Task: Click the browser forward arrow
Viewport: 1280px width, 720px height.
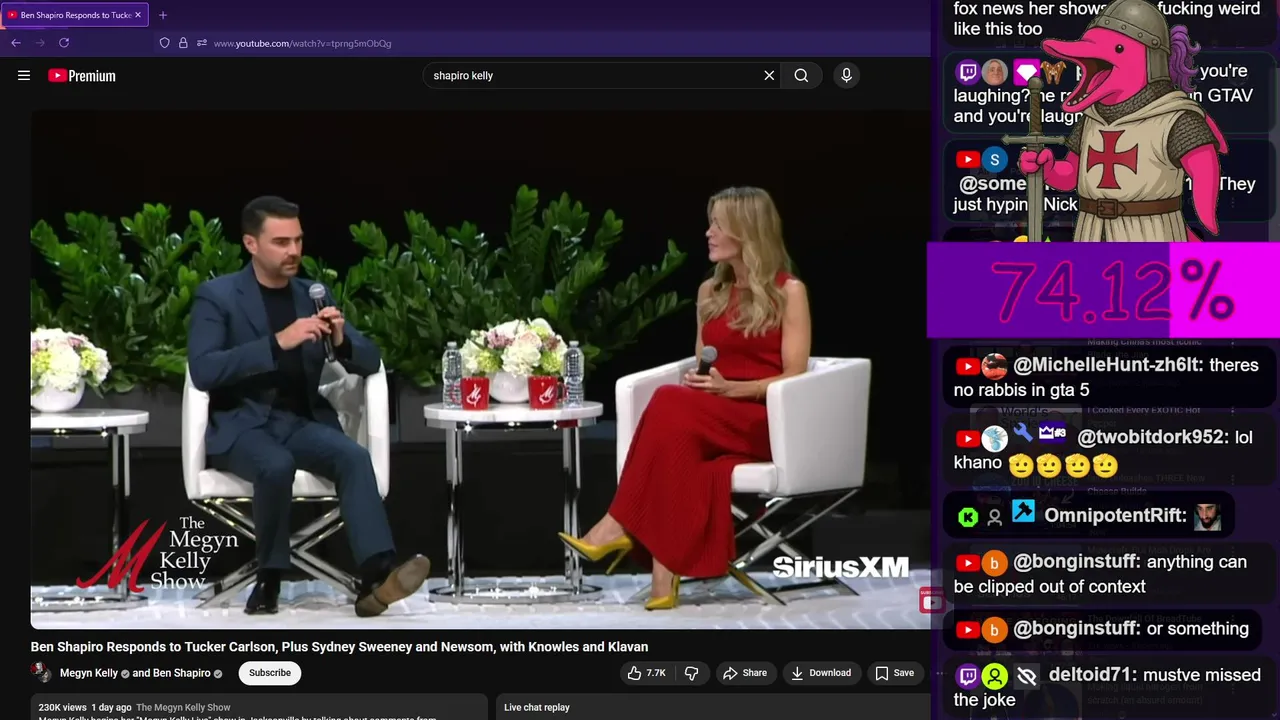Action: [40, 43]
